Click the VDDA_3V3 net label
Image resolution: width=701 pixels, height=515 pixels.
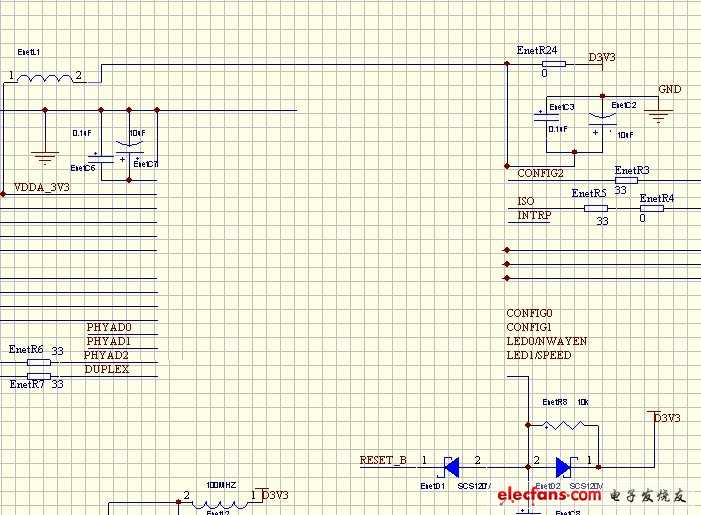[x=42, y=187]
